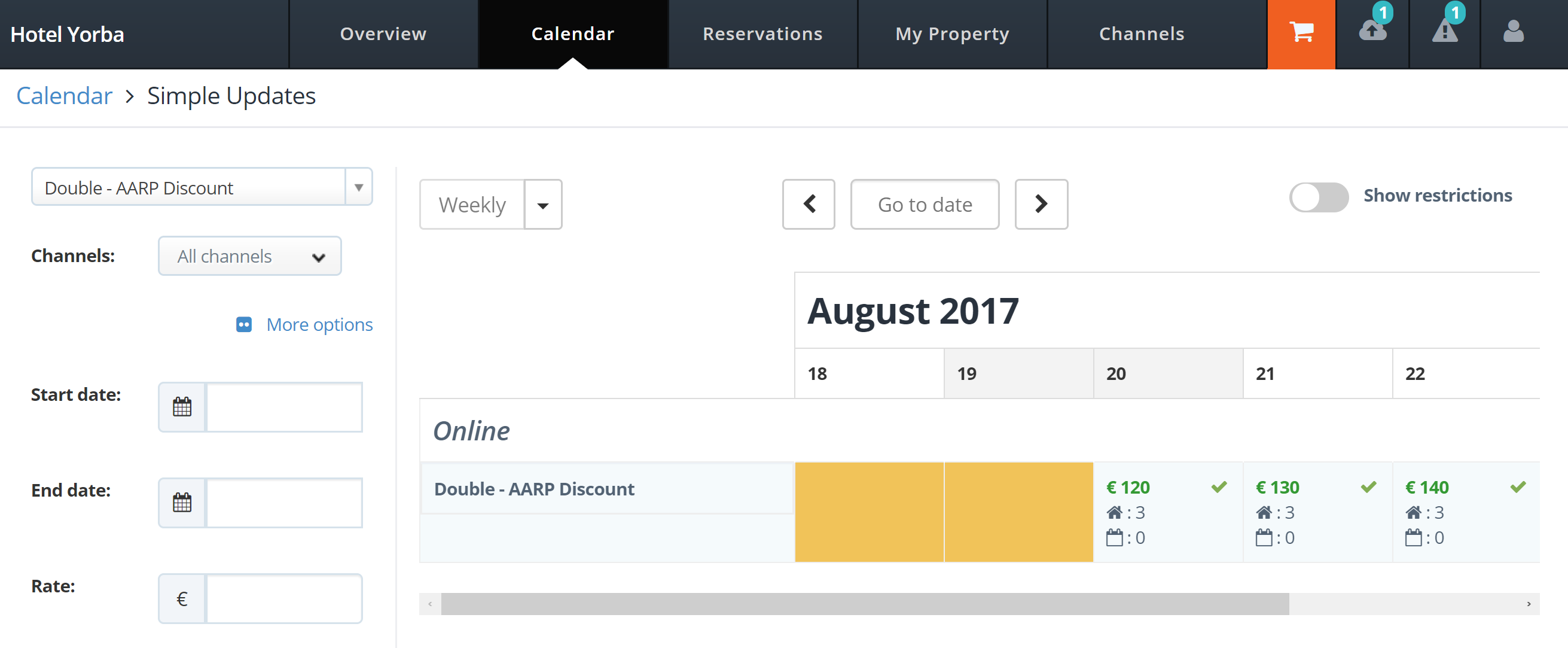1568x648 pixels.
Task: Click the € 120 rate on August 20
Action: click(x=1128, y=487)
